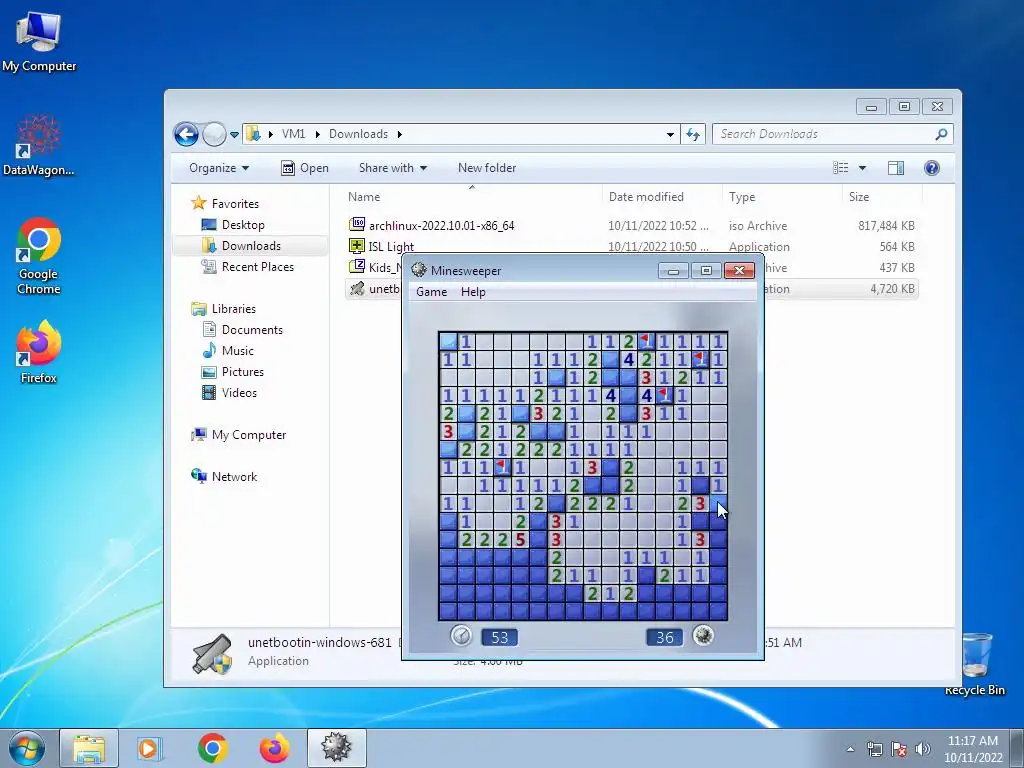This screenshot has height=768, width=1024.
Task: Open the Organize dropdown menu
Action: point(219,168)
